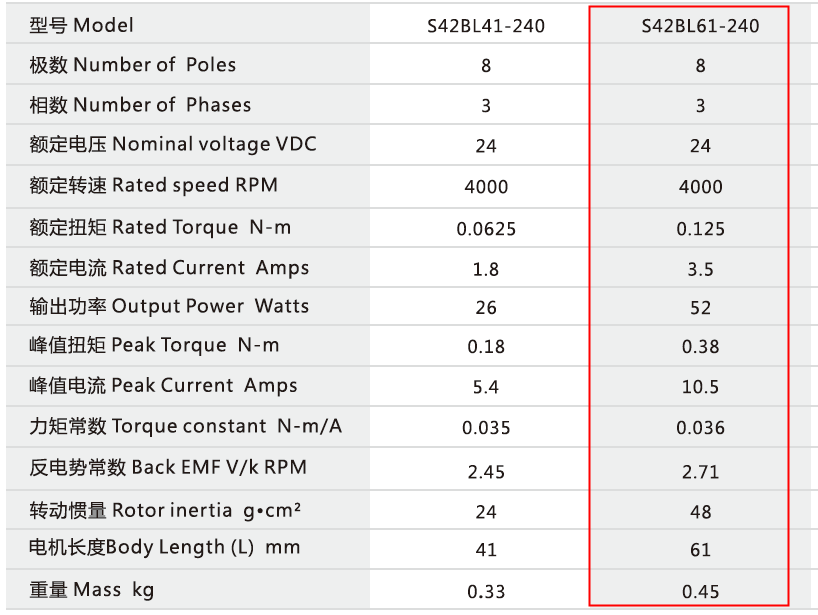Click the 1.8 rated current value
This screenshot has width=818, height=615.
click(x=486, y=269)
